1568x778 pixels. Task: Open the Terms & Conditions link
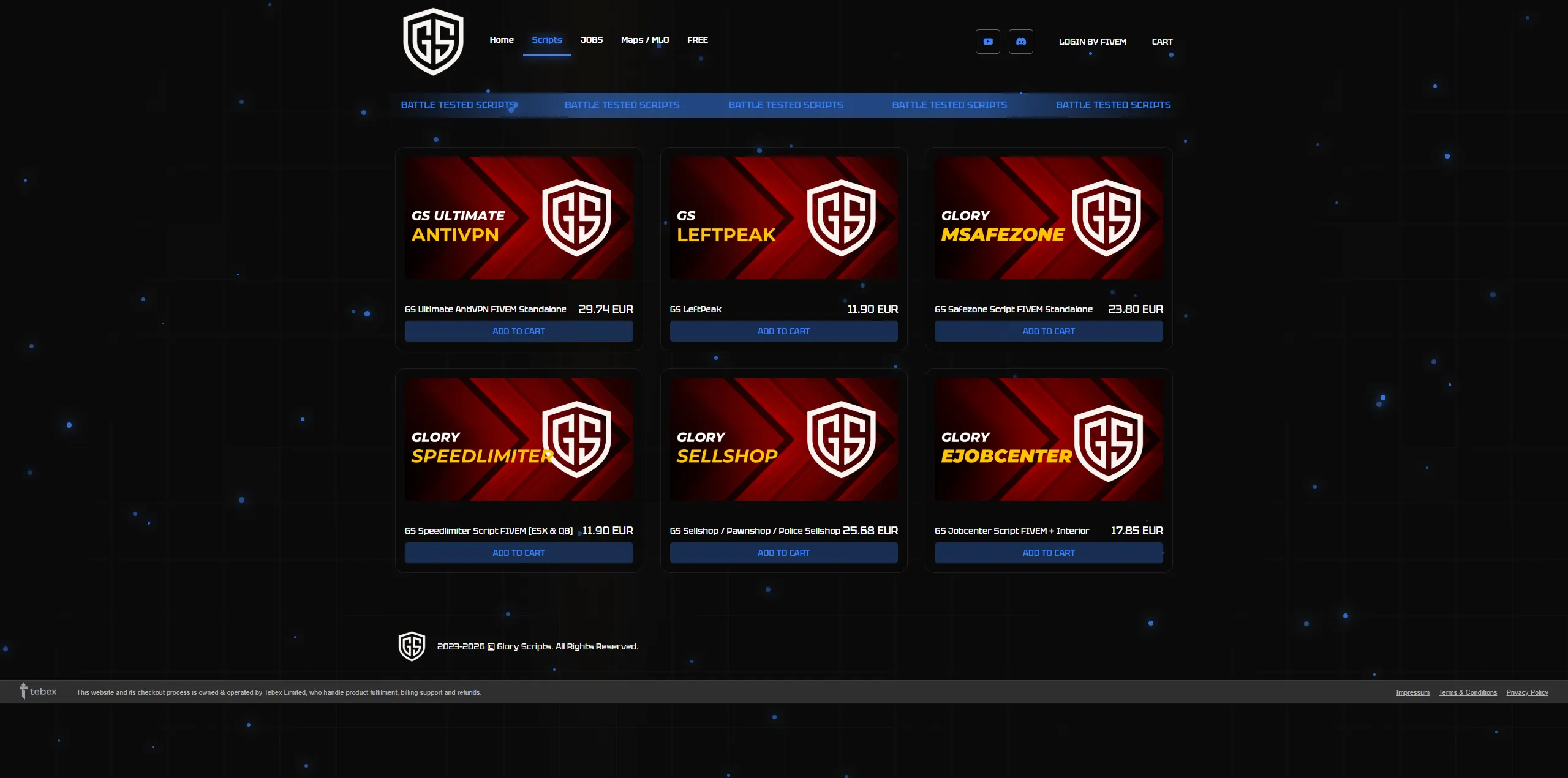click(x=1467, y=692)
